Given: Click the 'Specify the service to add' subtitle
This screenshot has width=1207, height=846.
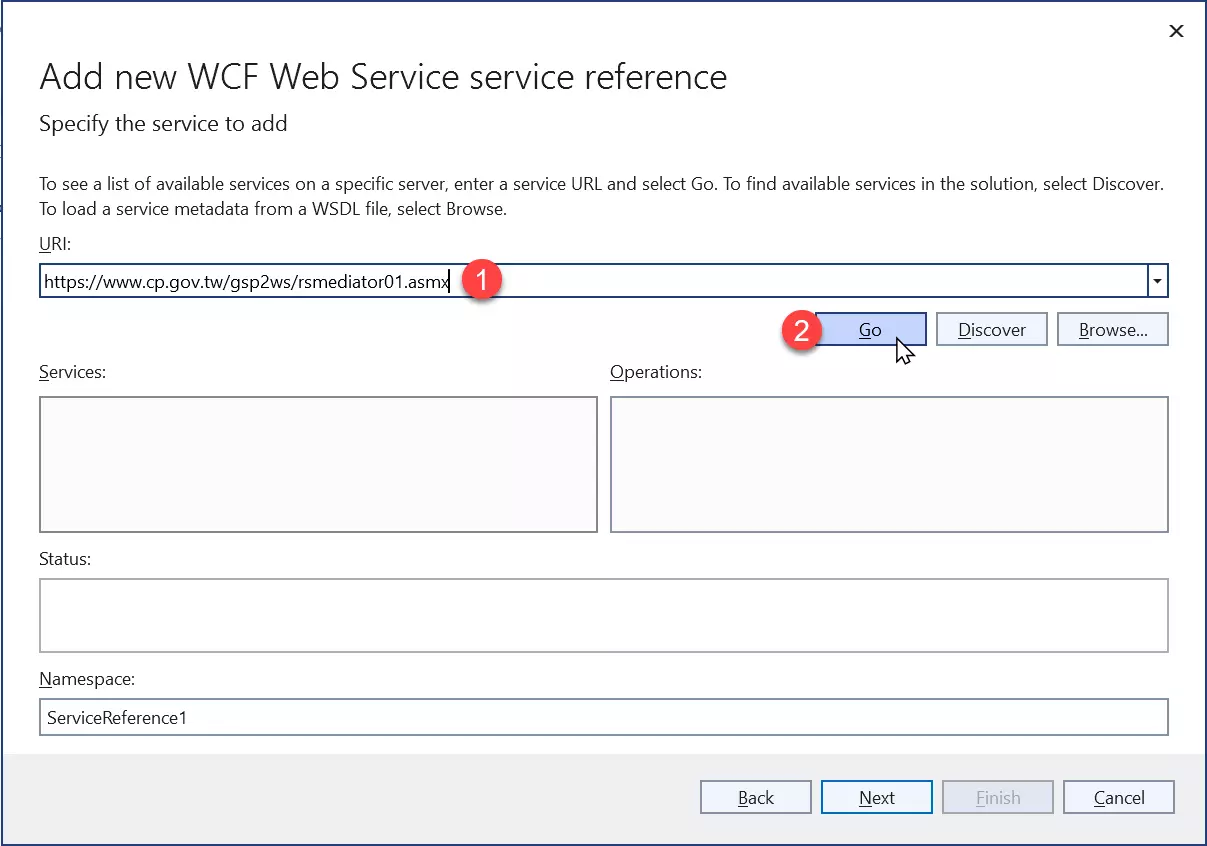Looking at the screenshot, I should (163, 124).
